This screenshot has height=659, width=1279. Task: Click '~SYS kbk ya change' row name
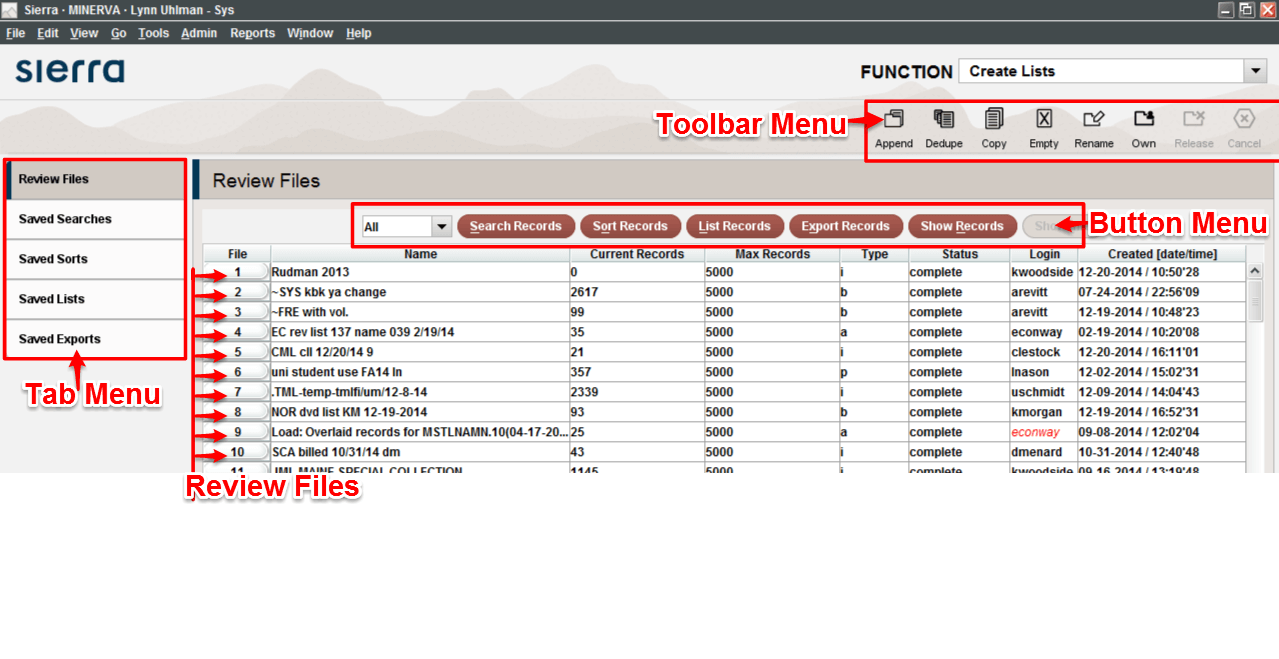pyautogui.click(x=328, y=292)
